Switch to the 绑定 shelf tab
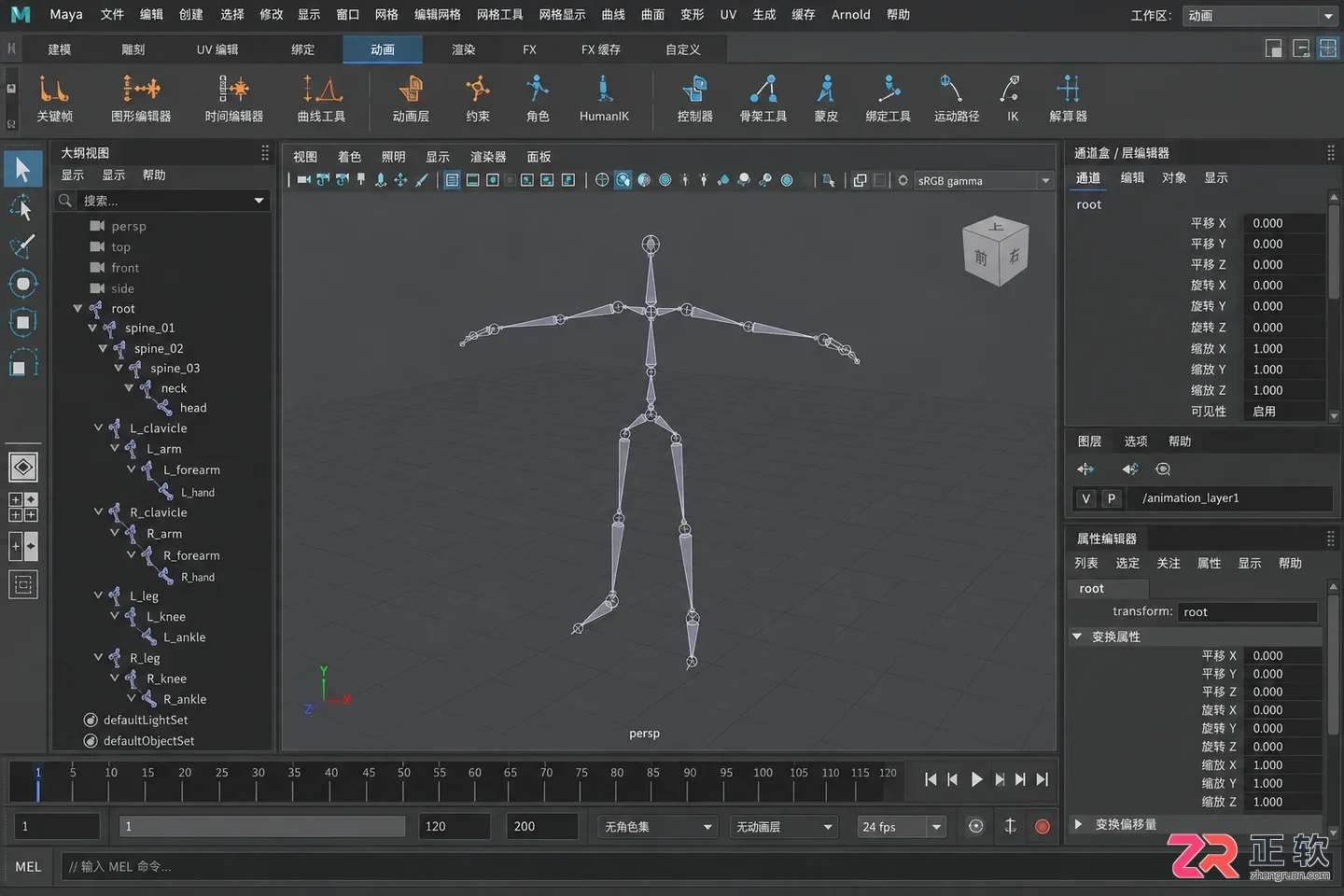This screenshot has width=1344, height=896. point(302,49)
